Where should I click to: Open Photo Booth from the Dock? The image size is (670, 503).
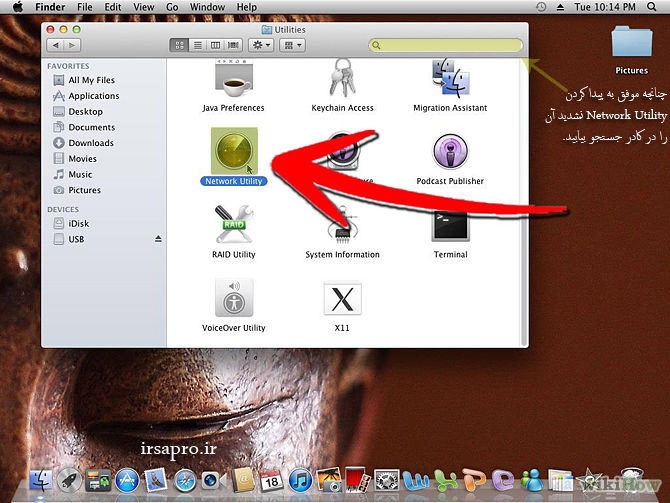click(x=358, y=479)
